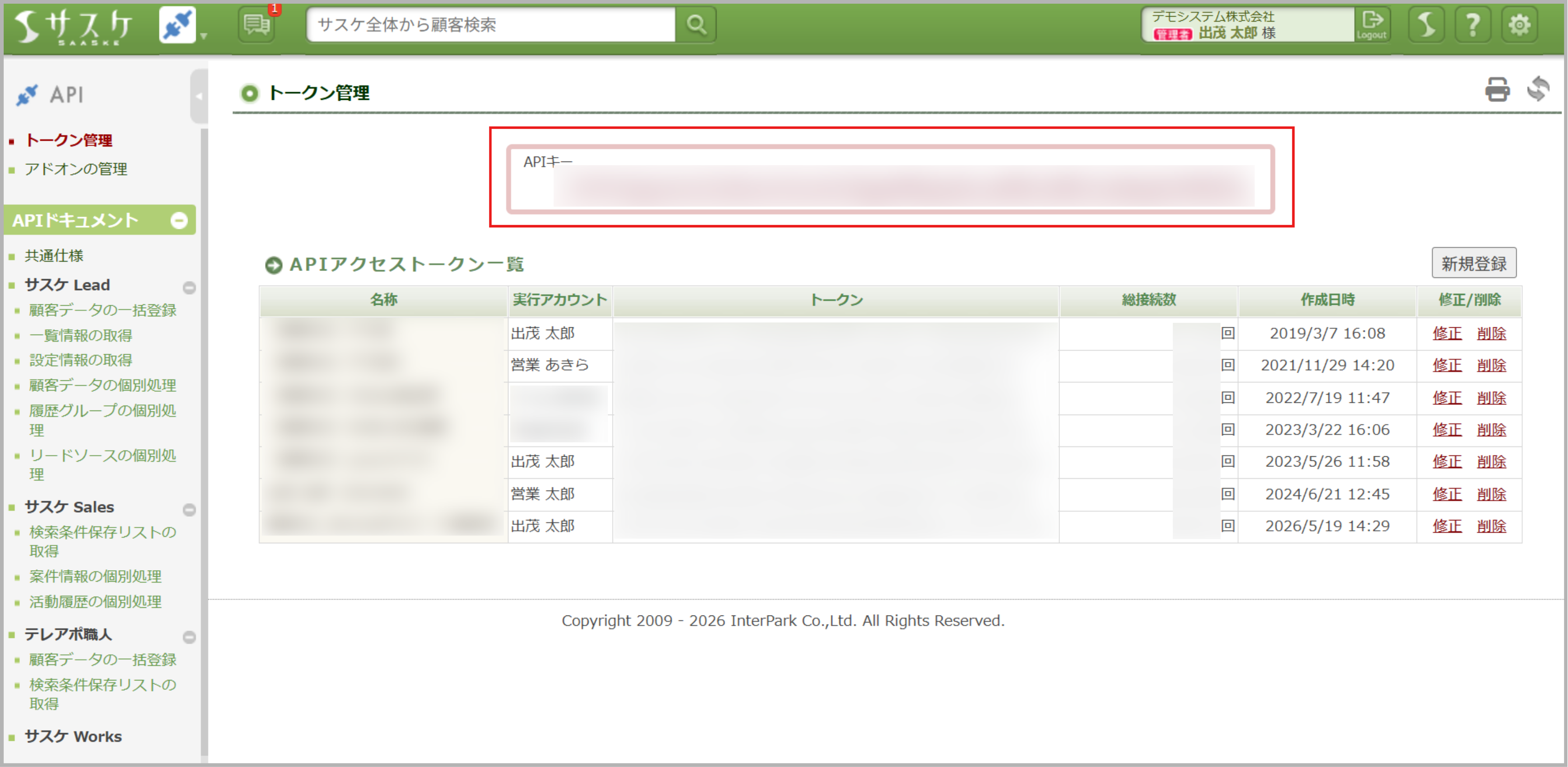
Task: Click 修正 for the 2021/11/29 14:20 token
Action: [1447, 365]
